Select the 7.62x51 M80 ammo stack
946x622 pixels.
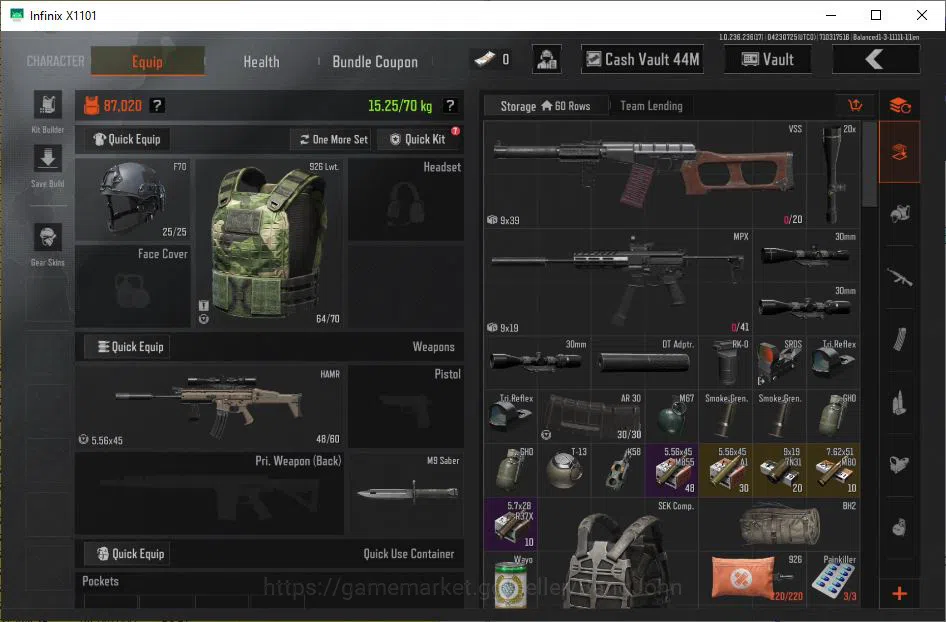coord(833,469)
